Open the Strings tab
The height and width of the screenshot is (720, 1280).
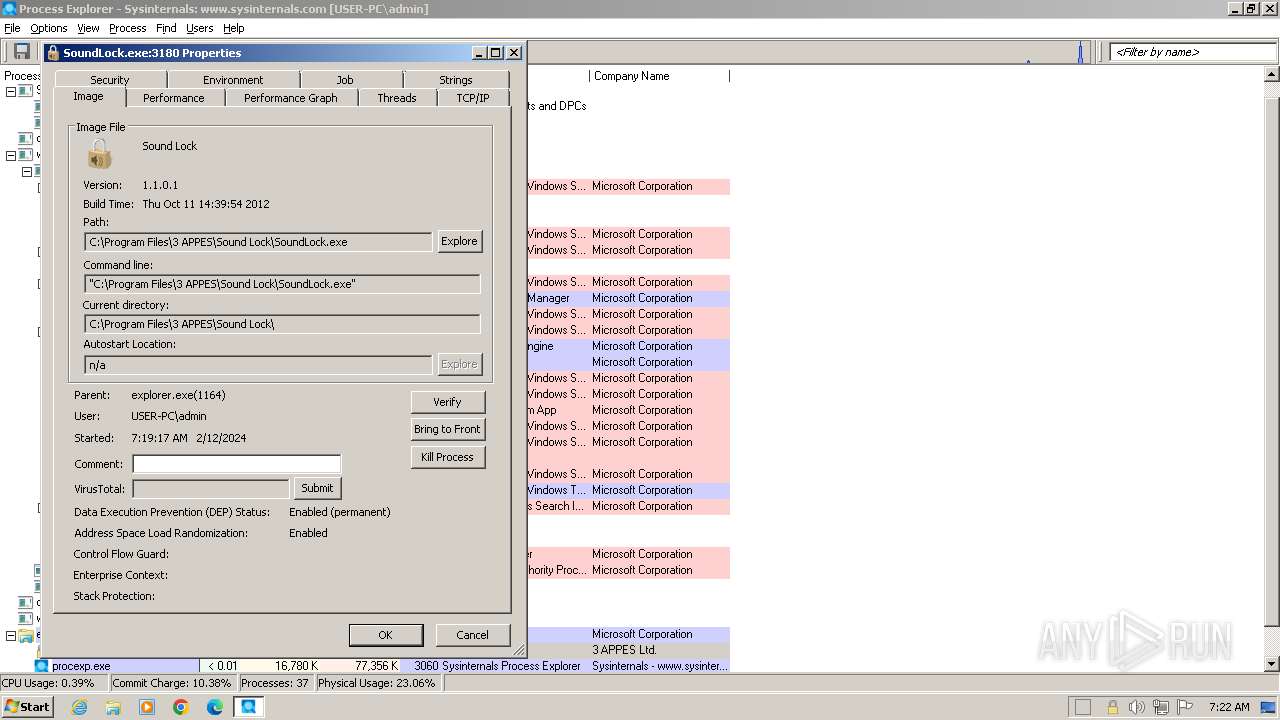[456, 80]
